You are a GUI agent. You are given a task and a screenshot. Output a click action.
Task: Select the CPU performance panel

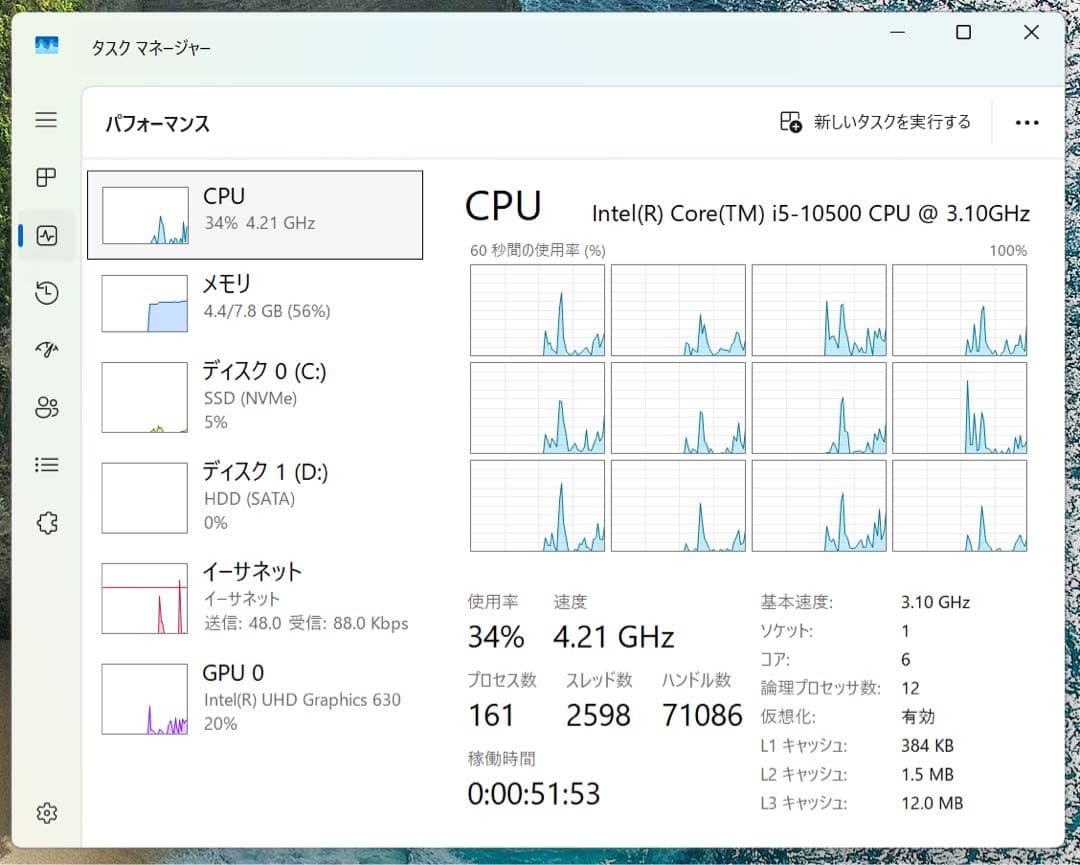255,214
